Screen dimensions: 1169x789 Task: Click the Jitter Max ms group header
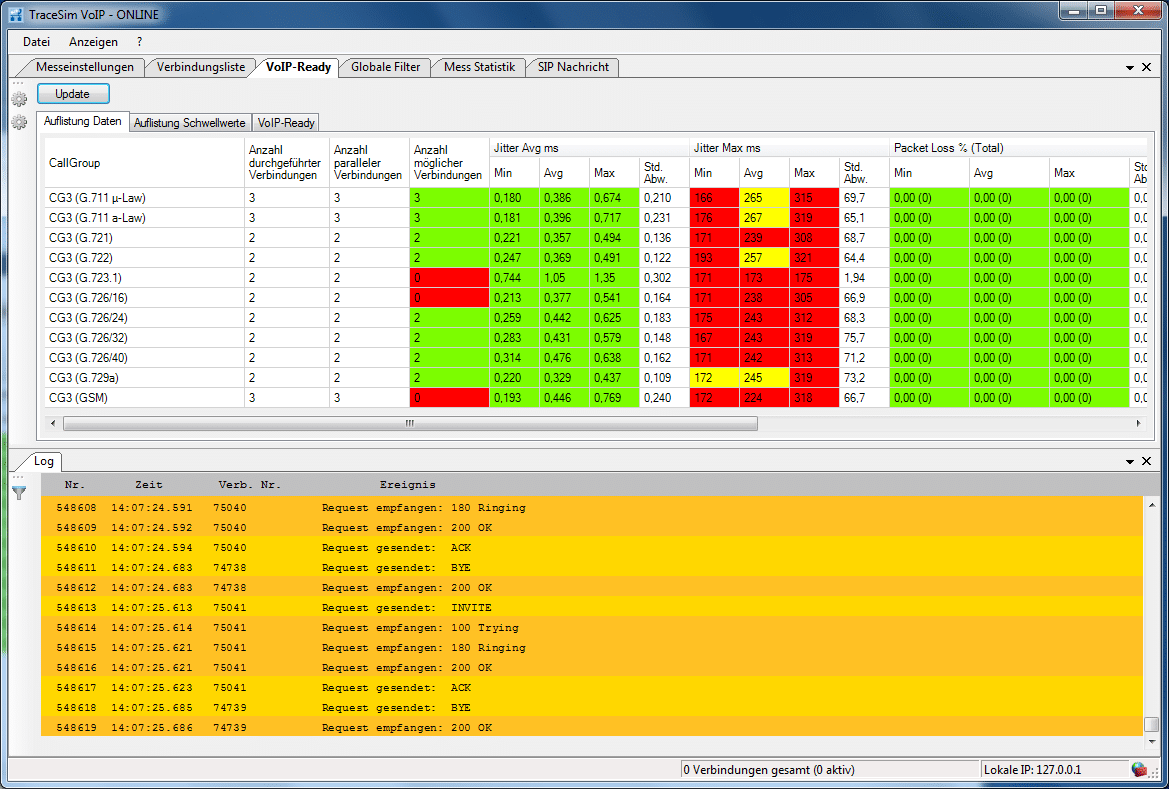point(790,148)
